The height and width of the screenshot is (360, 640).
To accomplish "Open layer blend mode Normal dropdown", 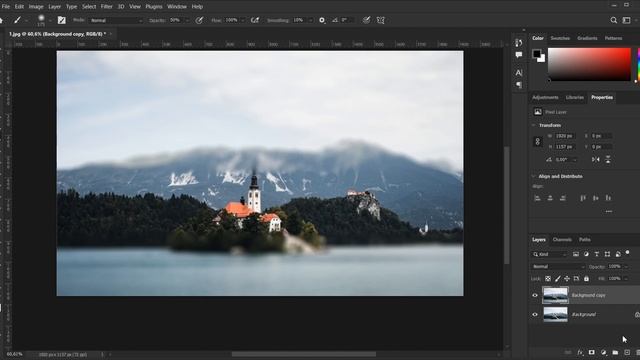I will point(558,267).
